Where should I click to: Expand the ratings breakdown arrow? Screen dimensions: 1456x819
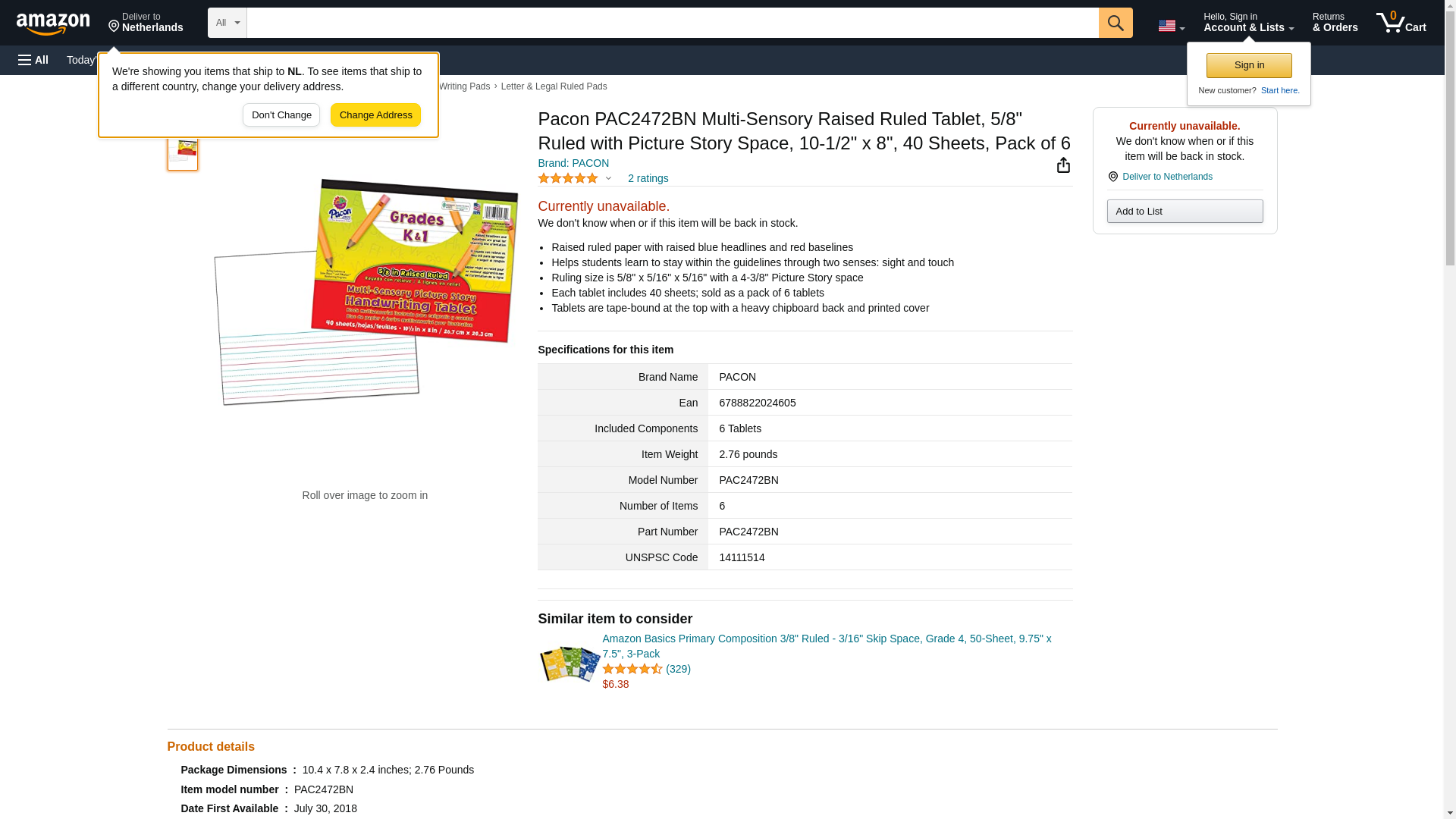tap(608, 178)
